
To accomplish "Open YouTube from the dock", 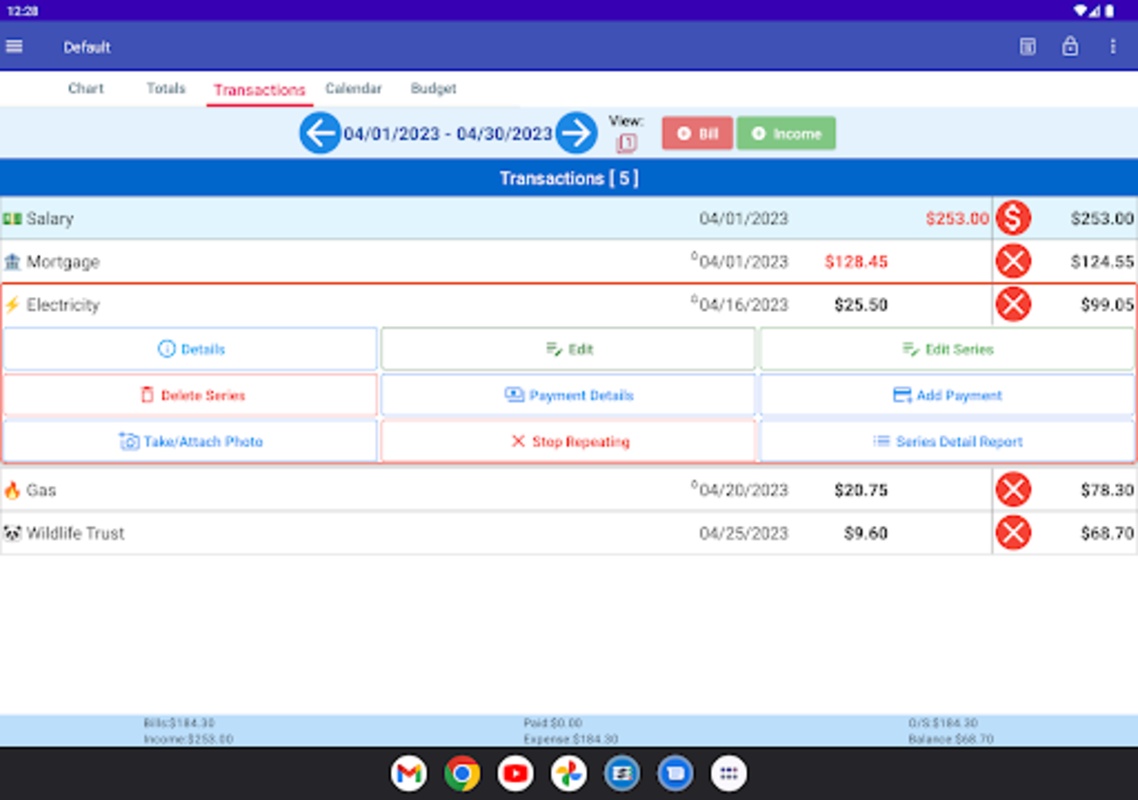I will [x=515, y=774].
